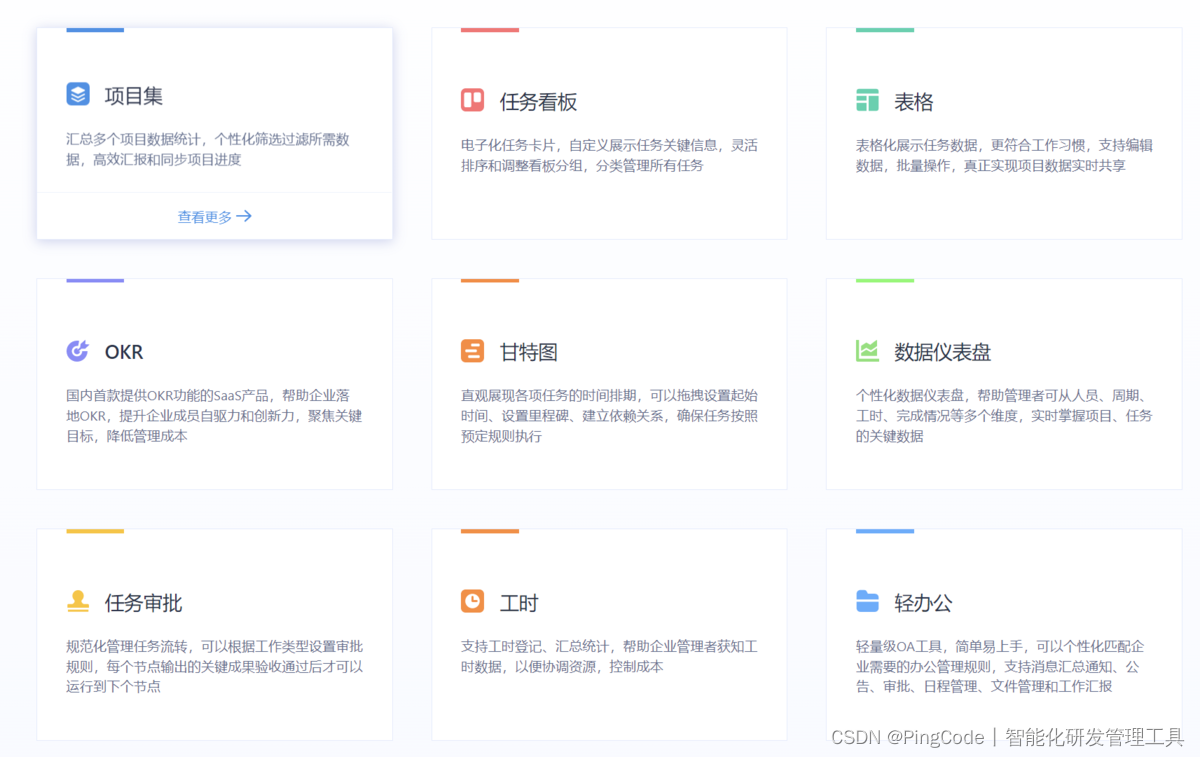1200x757 pixels.
Task: Click the 数据仪表盘 chart icon
Action: (867, 351)
